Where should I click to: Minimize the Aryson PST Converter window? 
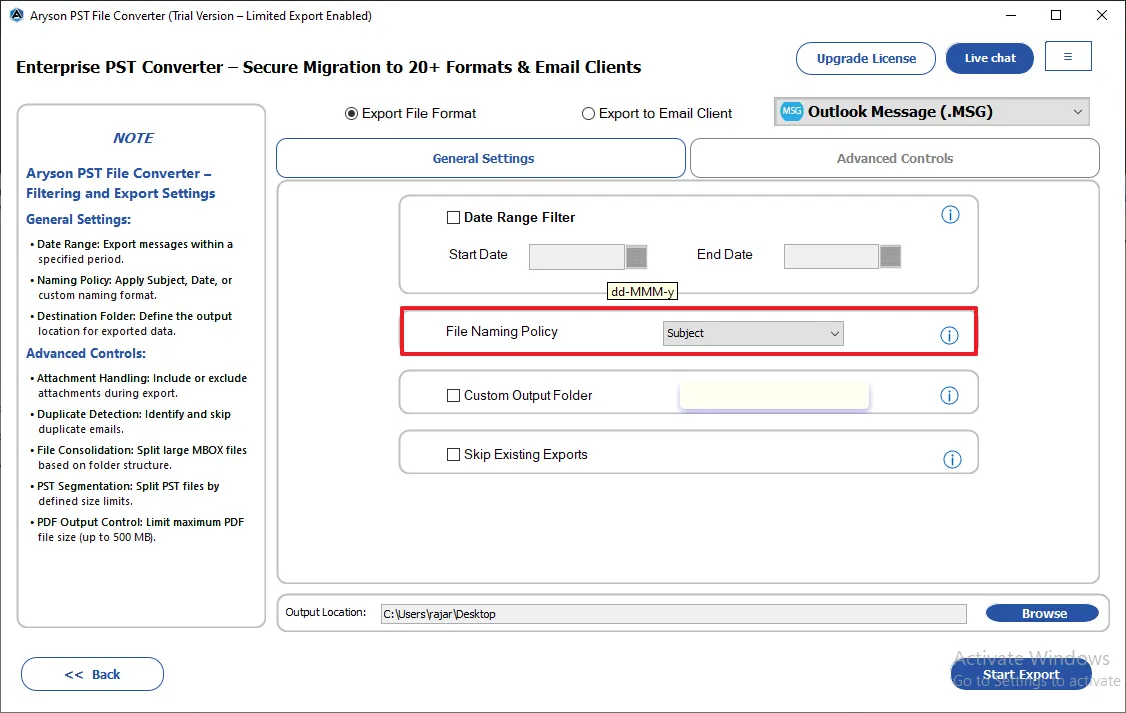coord(1010,15)
